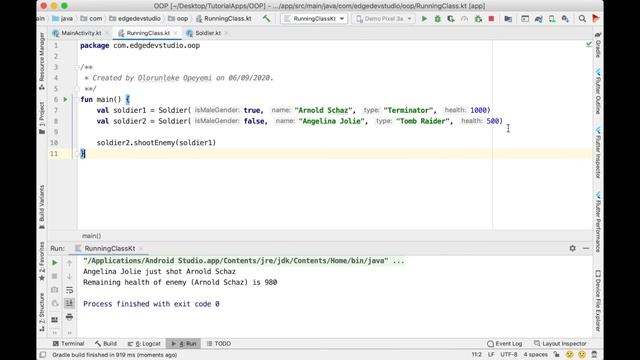This screenshot has height=360, width=640.
Task: Rerun RunningClassKt in Run panel
Action: coord(55,263)
